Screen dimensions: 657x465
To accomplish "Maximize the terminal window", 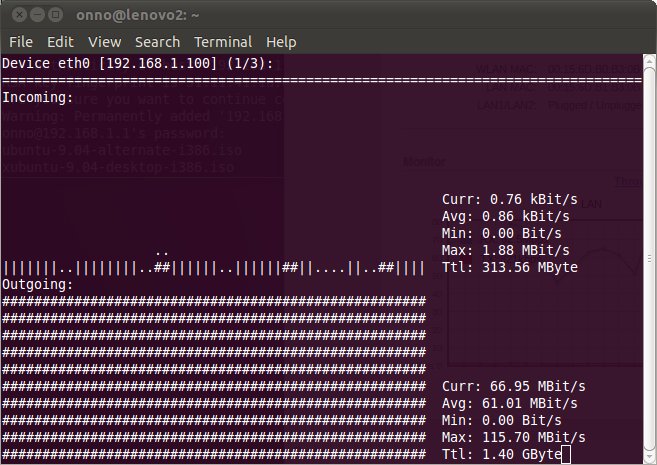I will pos(56,14).
